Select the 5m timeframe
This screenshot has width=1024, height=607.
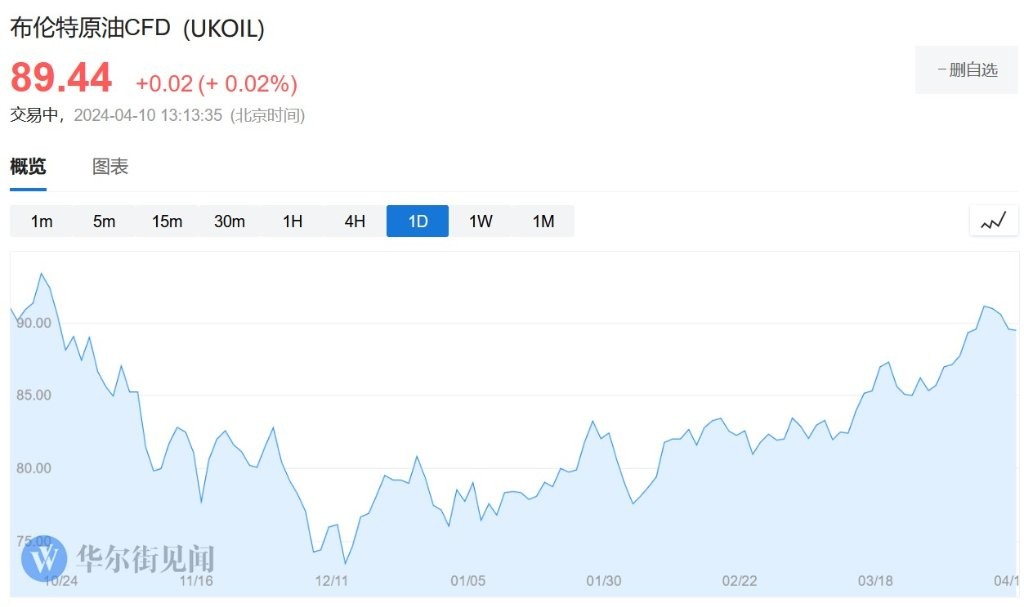coord(104,221)
